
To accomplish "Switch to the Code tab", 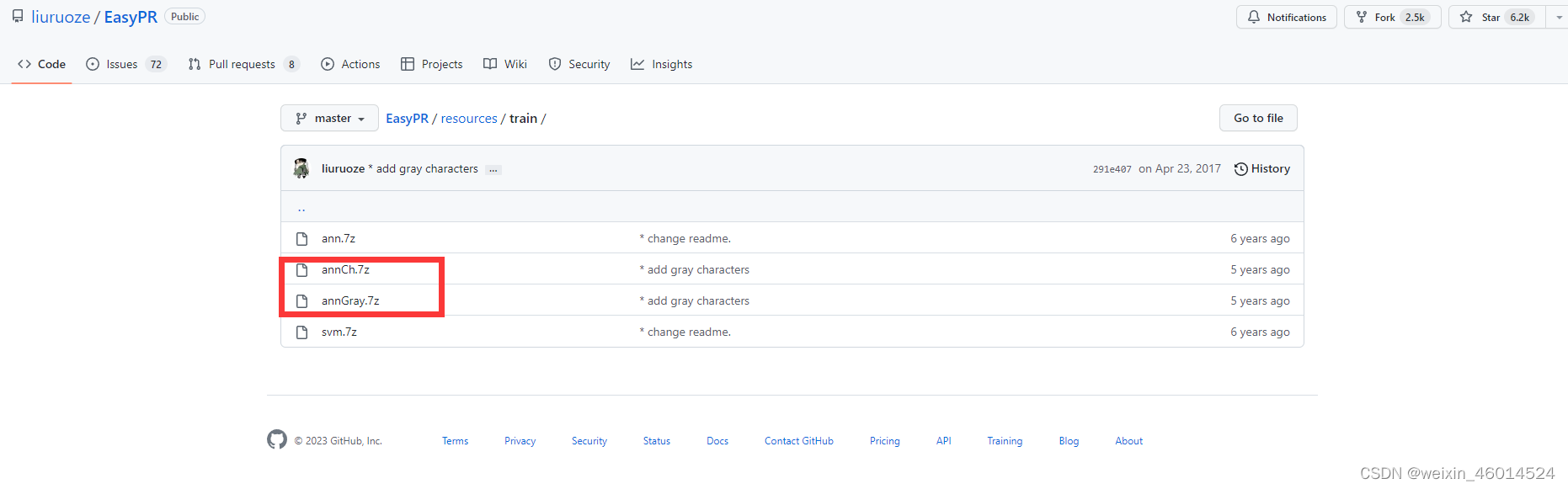I will pos(41,64).
